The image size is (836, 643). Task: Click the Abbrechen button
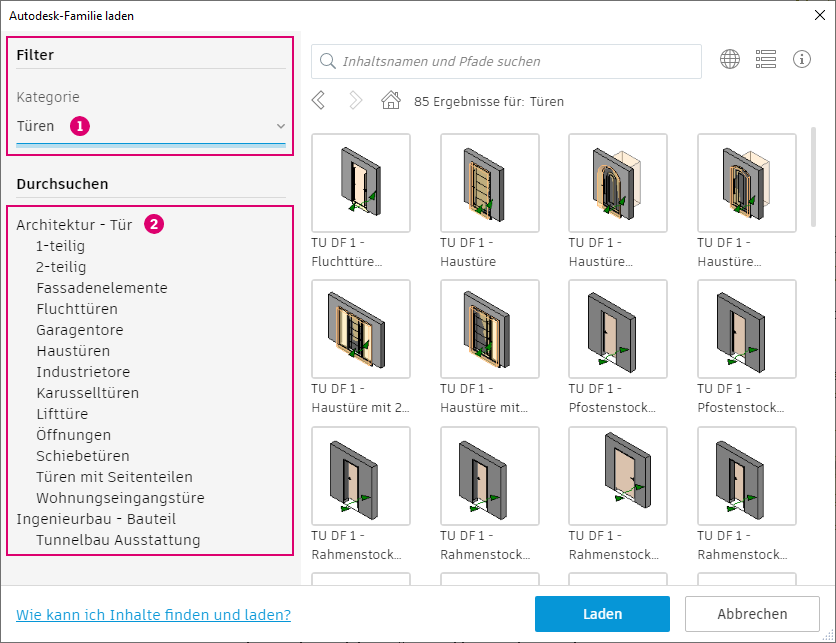752,614
